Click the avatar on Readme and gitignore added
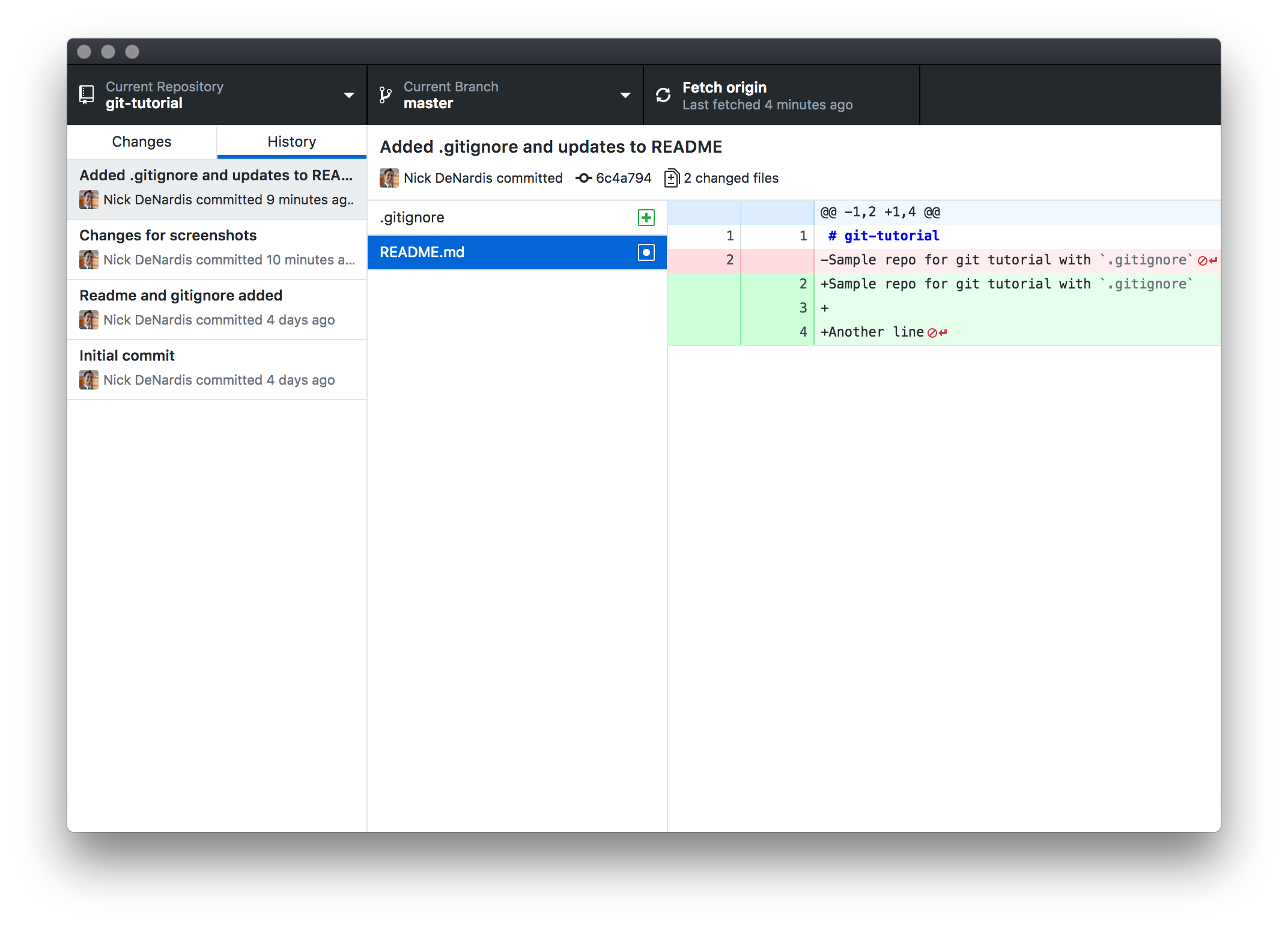The image size is (1288, 928). point(89,320)
